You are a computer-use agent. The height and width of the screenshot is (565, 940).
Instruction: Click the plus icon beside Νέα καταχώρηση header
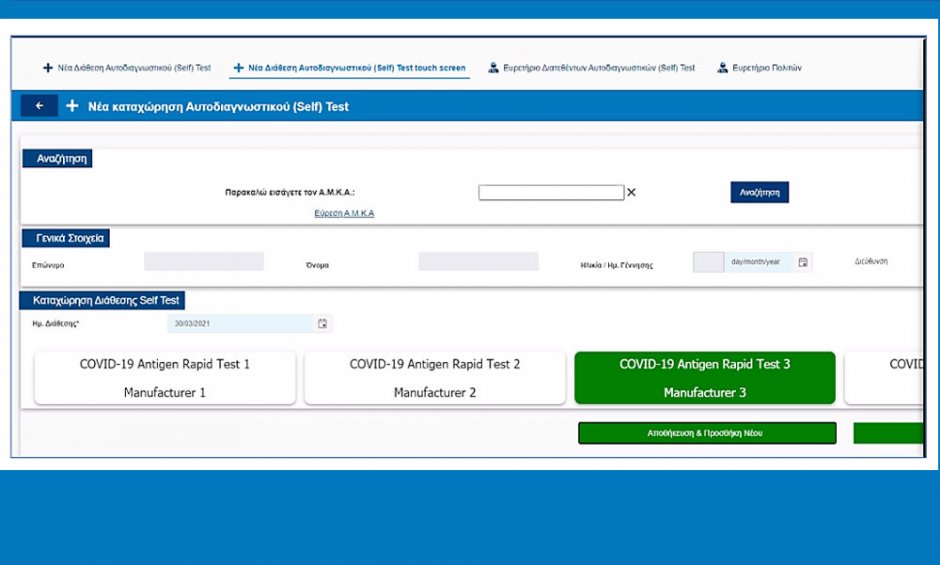click(x=72, y=106)
